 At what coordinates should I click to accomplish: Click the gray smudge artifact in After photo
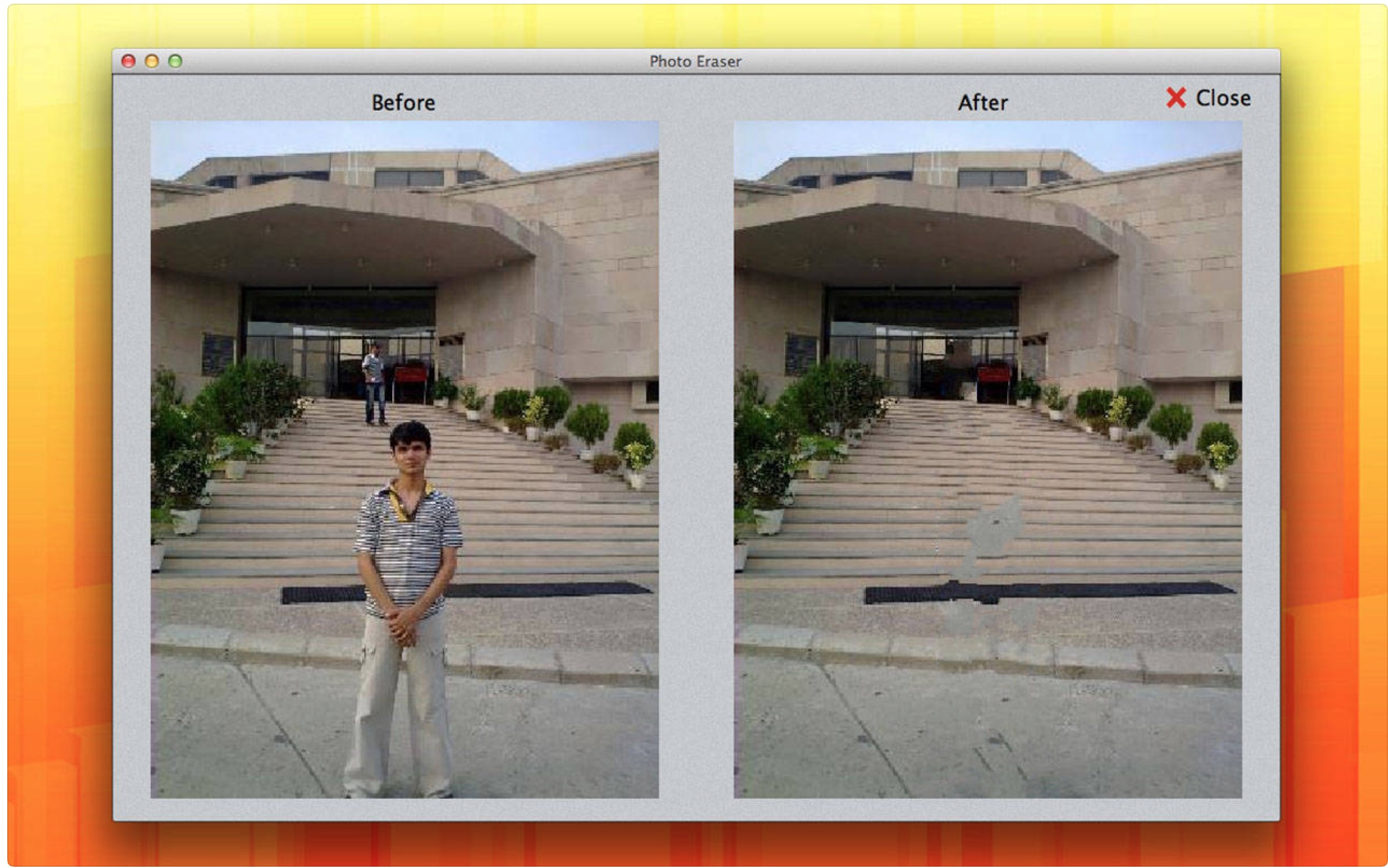994,529
